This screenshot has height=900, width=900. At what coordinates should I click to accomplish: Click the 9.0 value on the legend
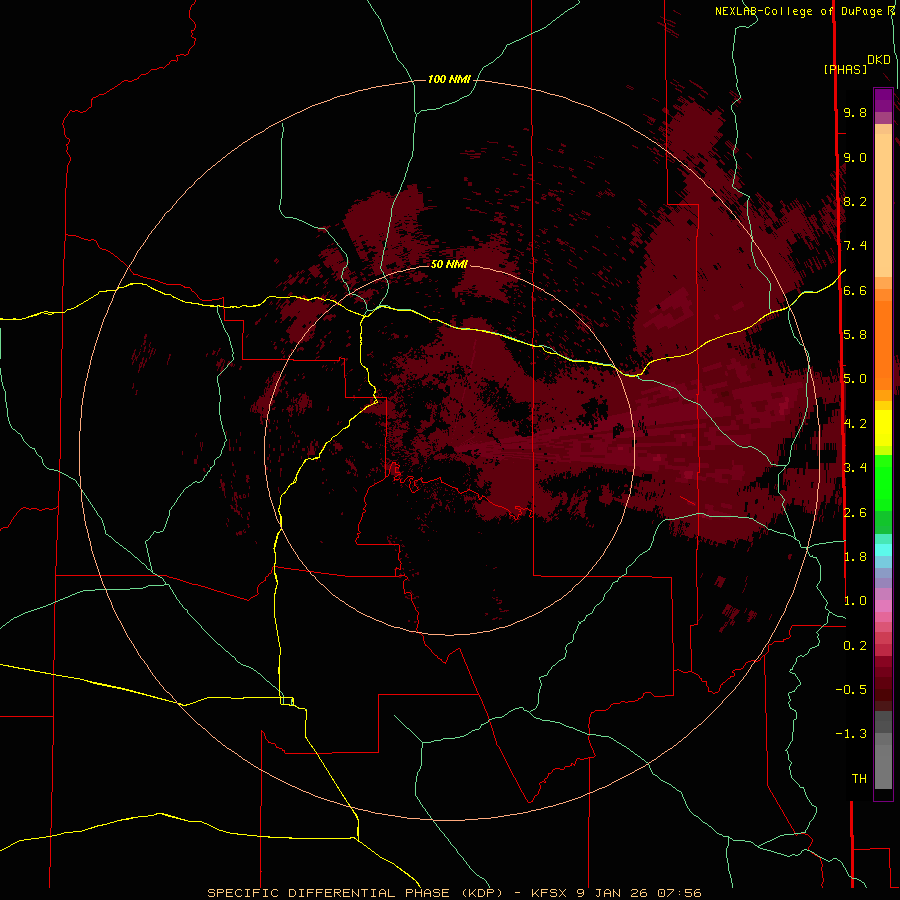855,157
